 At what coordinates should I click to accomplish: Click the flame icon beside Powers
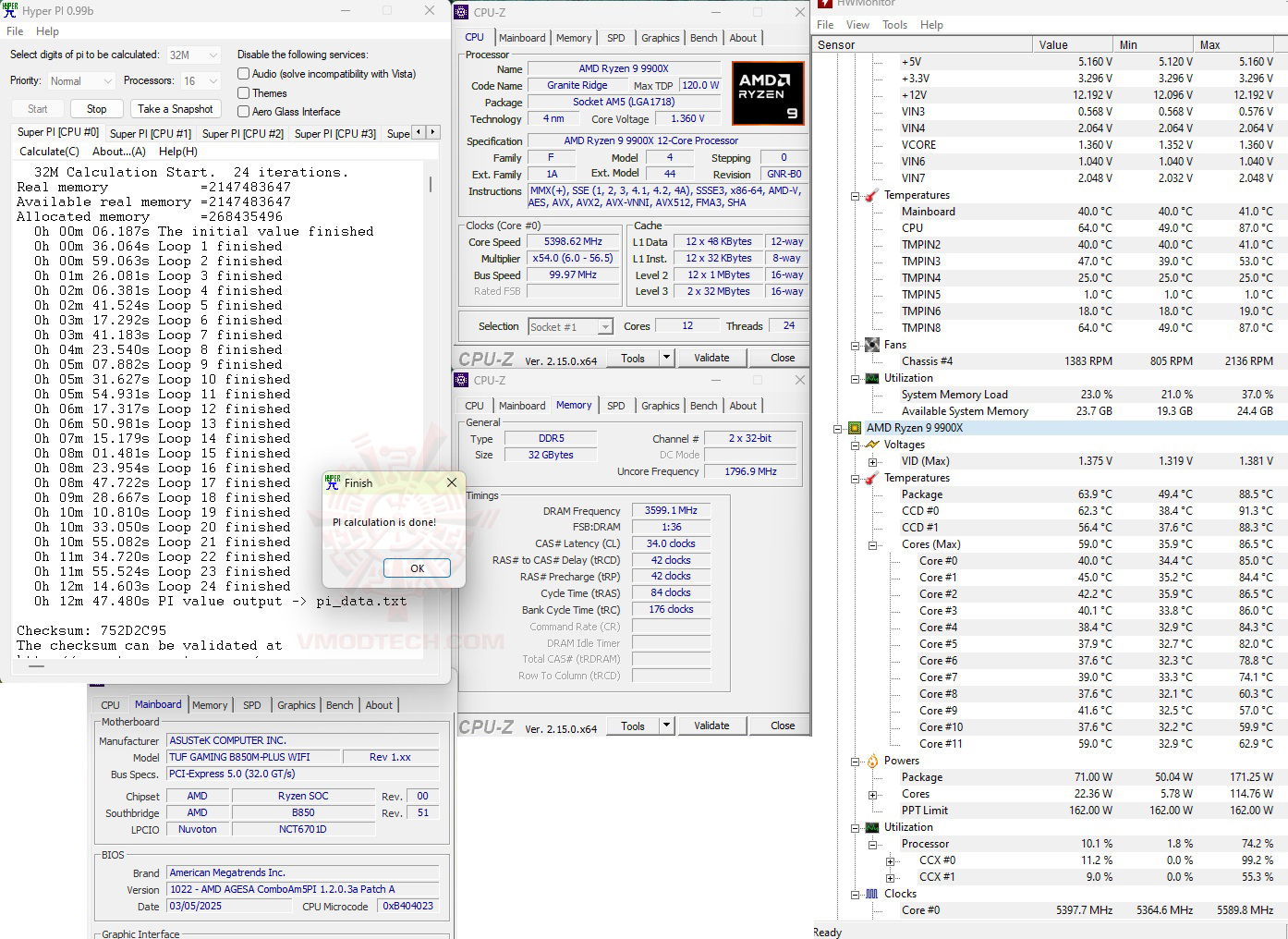click(871, 761)
